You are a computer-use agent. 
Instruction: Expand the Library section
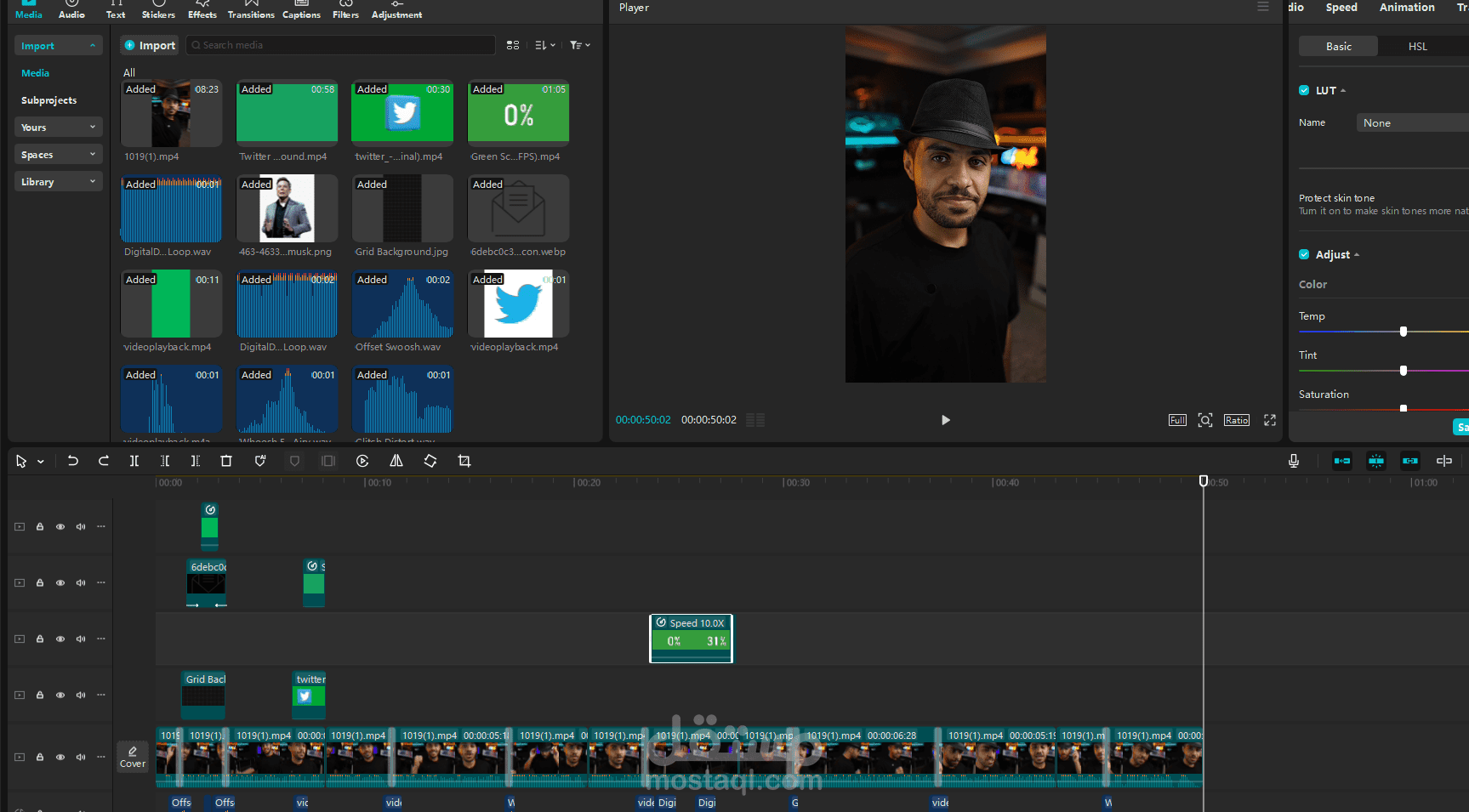(x=58, y=182)
